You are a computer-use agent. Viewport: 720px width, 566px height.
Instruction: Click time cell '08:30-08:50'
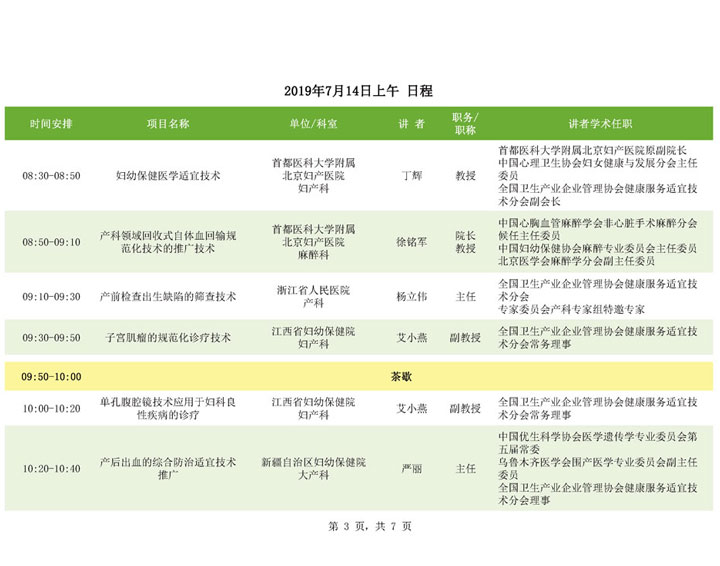51,176
